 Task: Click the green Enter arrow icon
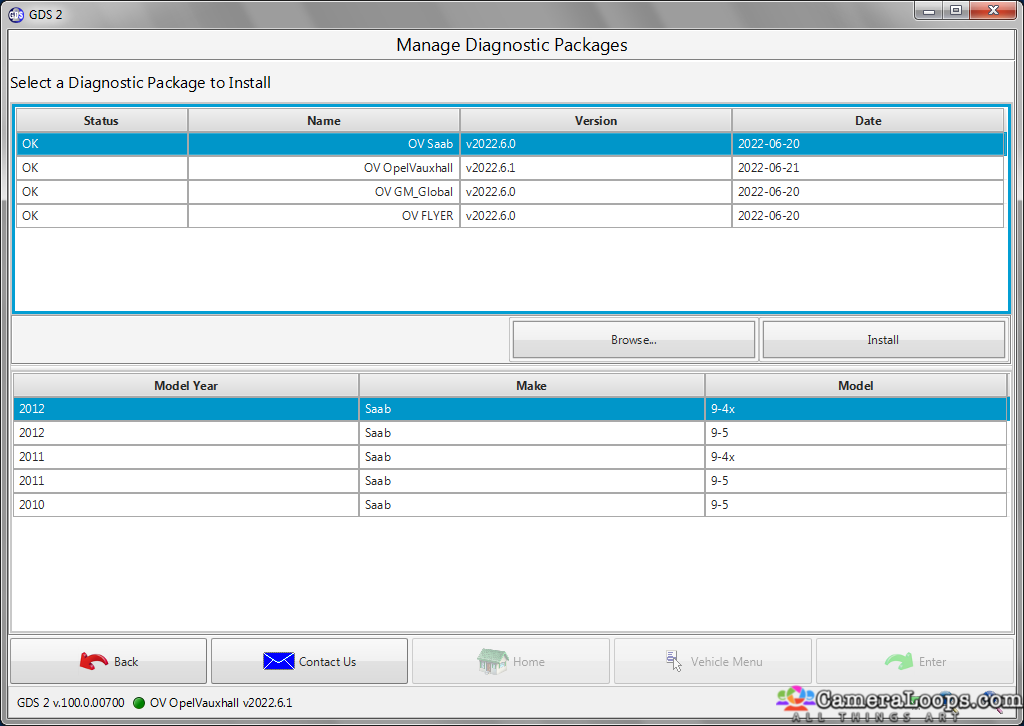pyautogui.click(x=899, y=661)
